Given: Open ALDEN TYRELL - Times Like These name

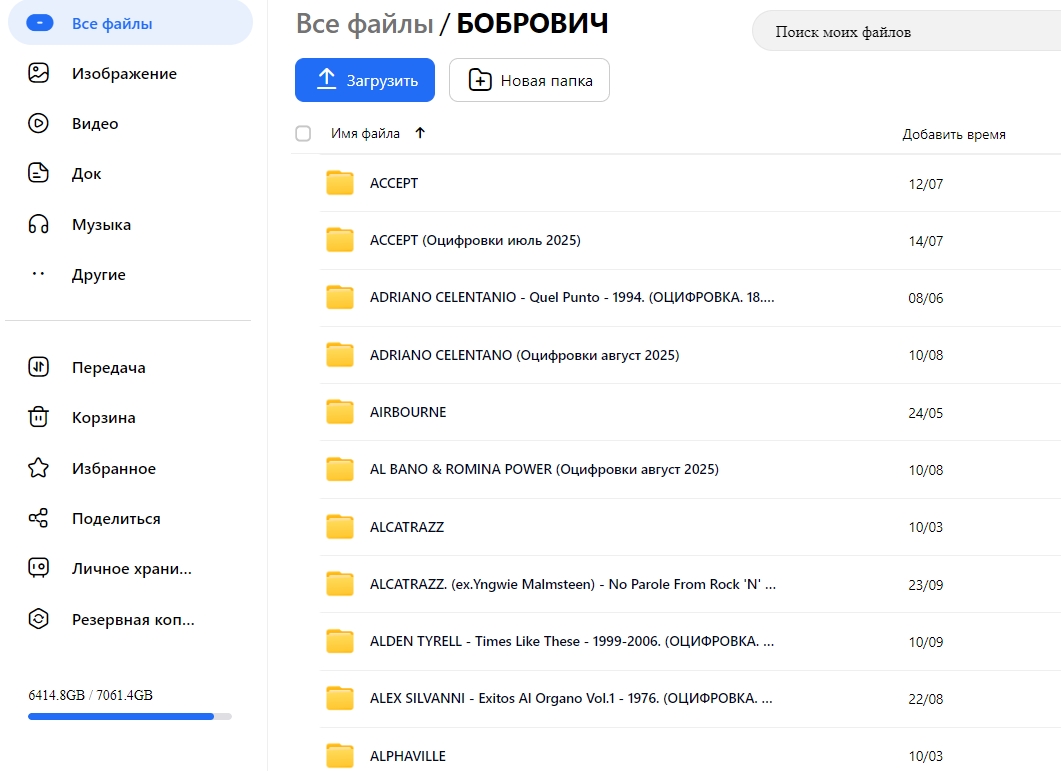Looking at the screenshot, I should pyautogui.click(x=572, y=641).
